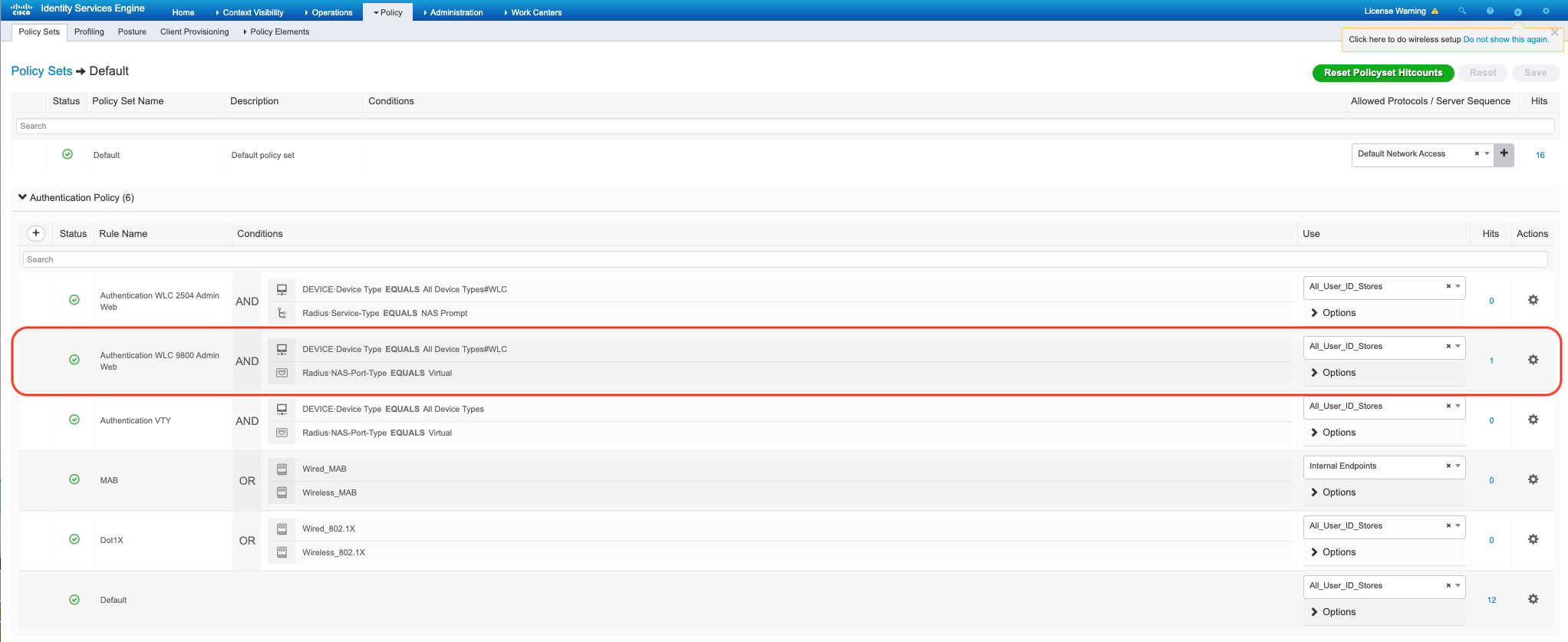Open gear actions for Default authentication rule
This screenshot has width=1568, height=642.
pyautogui.click(x=1533, y=599)
